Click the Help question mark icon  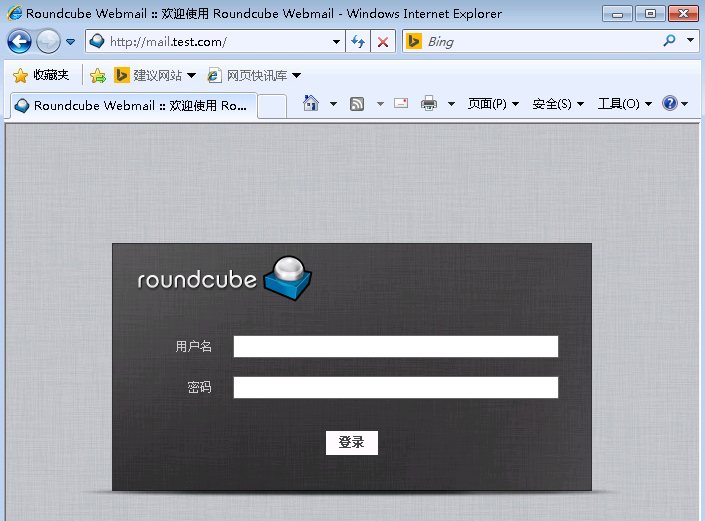click(669, 103)
